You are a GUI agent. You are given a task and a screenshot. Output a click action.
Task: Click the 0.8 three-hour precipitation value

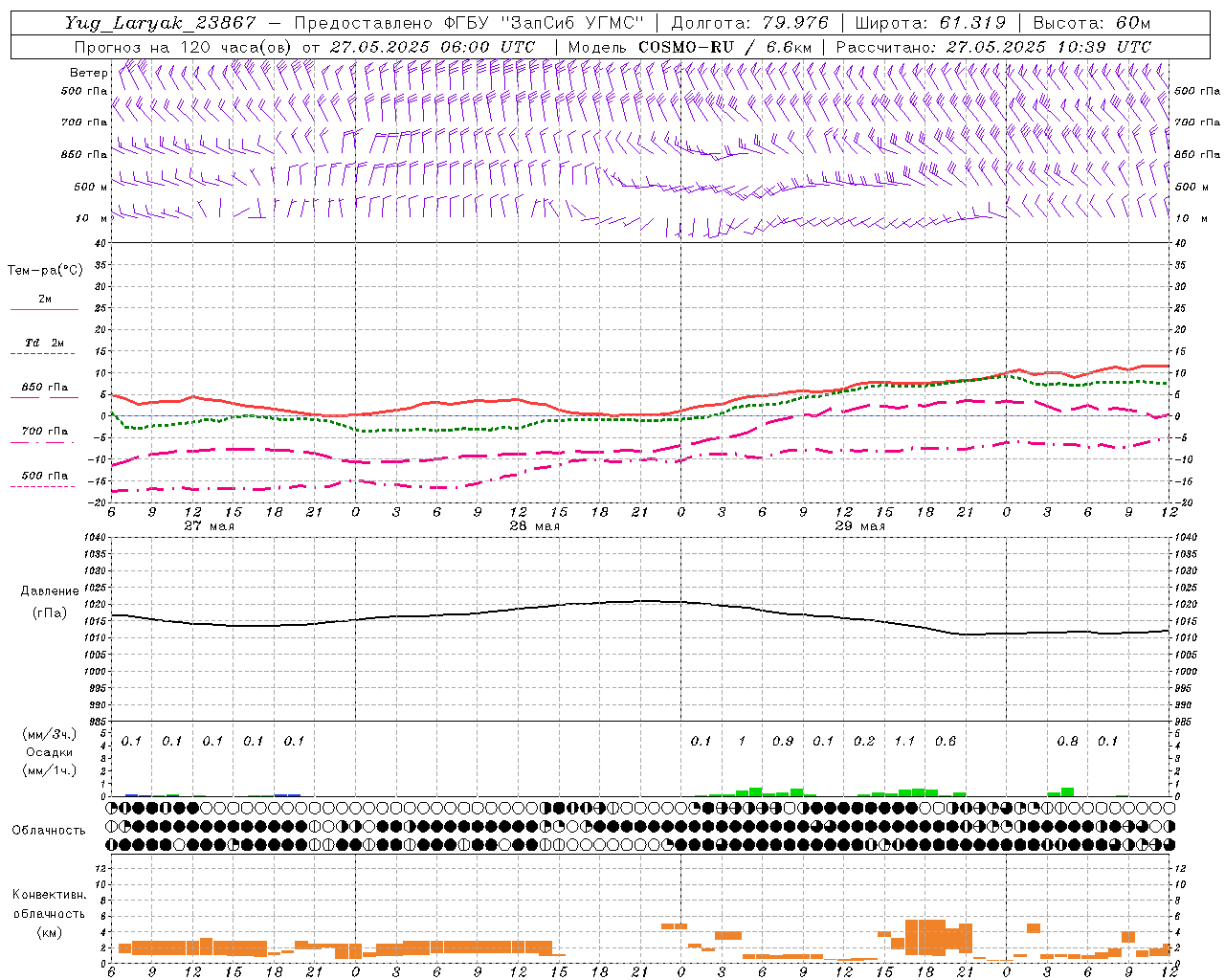[x=1067, y=741]
